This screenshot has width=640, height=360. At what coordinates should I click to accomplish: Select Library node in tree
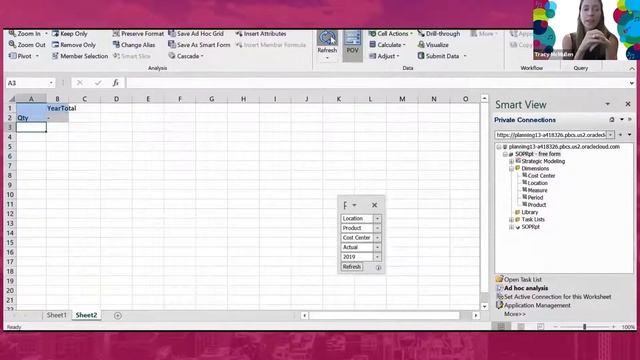tap(529, 212)
